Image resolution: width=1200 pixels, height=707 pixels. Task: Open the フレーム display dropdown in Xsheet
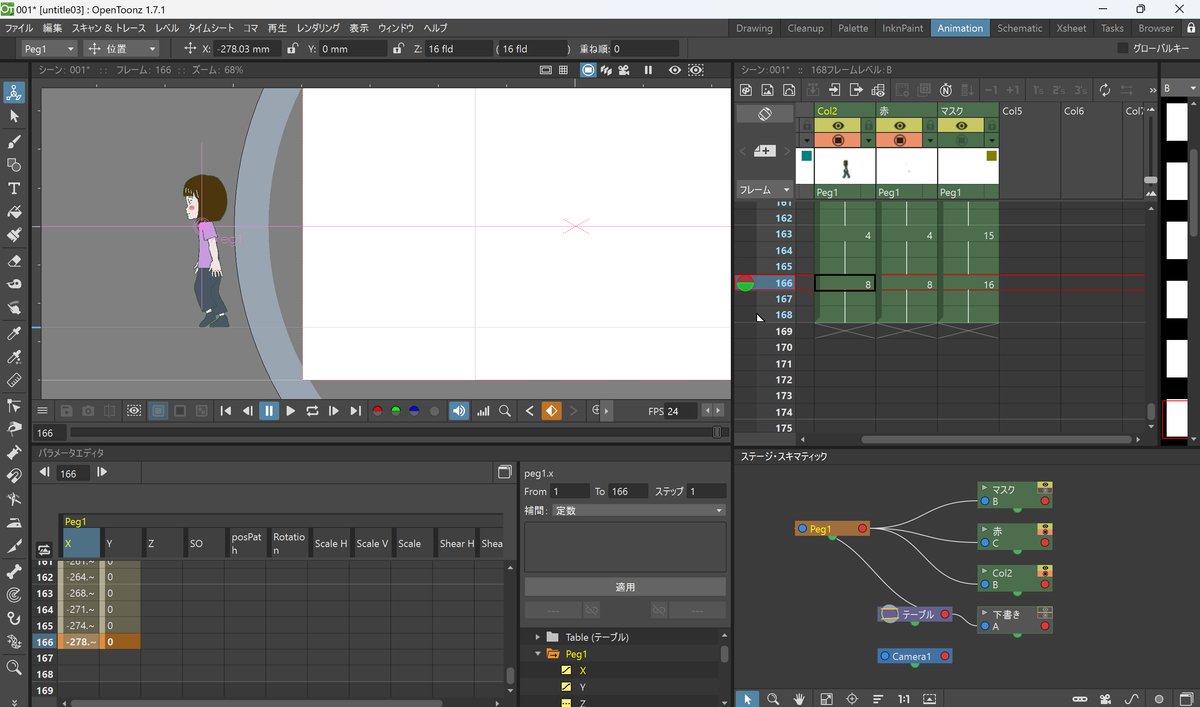pyautogui.click(x=765, y=189)
